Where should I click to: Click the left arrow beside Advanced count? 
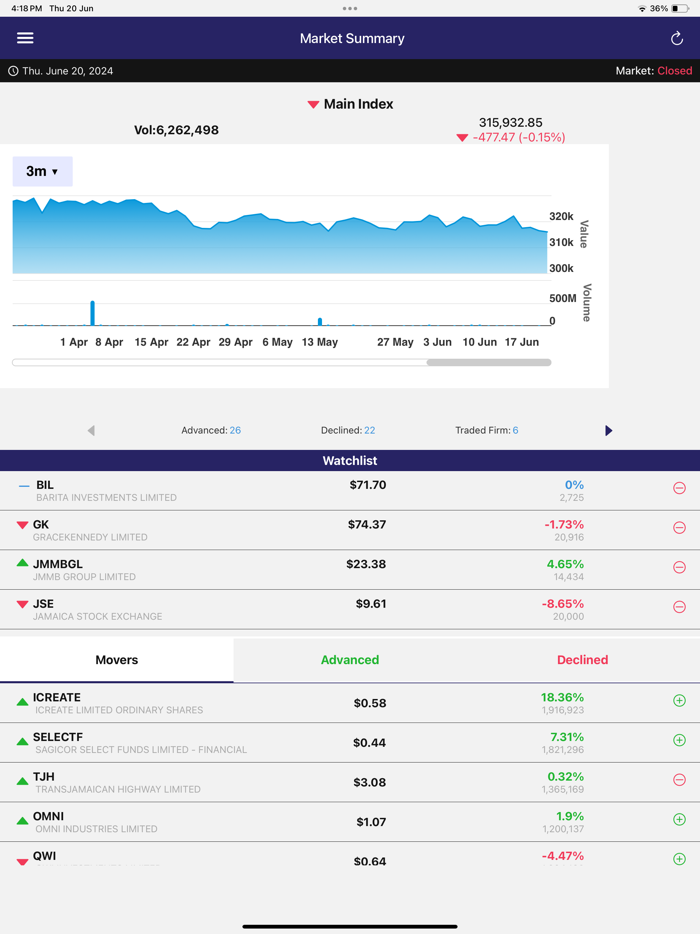[91, 430]
